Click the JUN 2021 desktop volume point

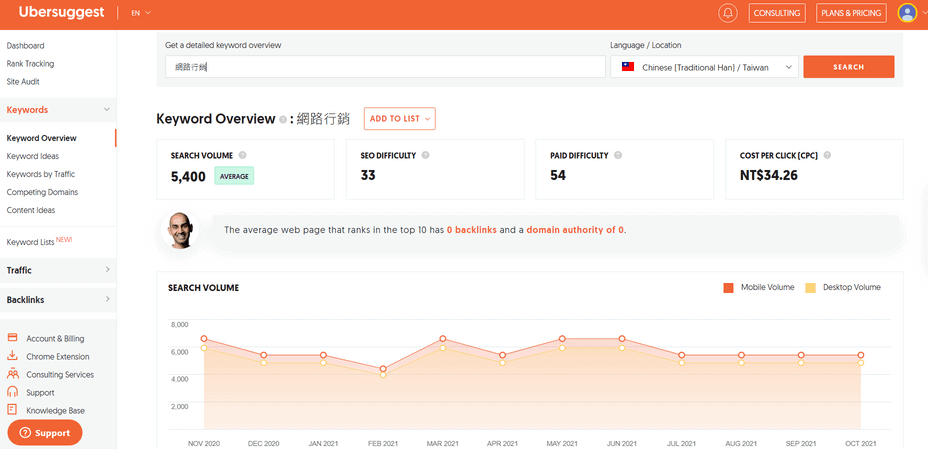tap(622, 348)
